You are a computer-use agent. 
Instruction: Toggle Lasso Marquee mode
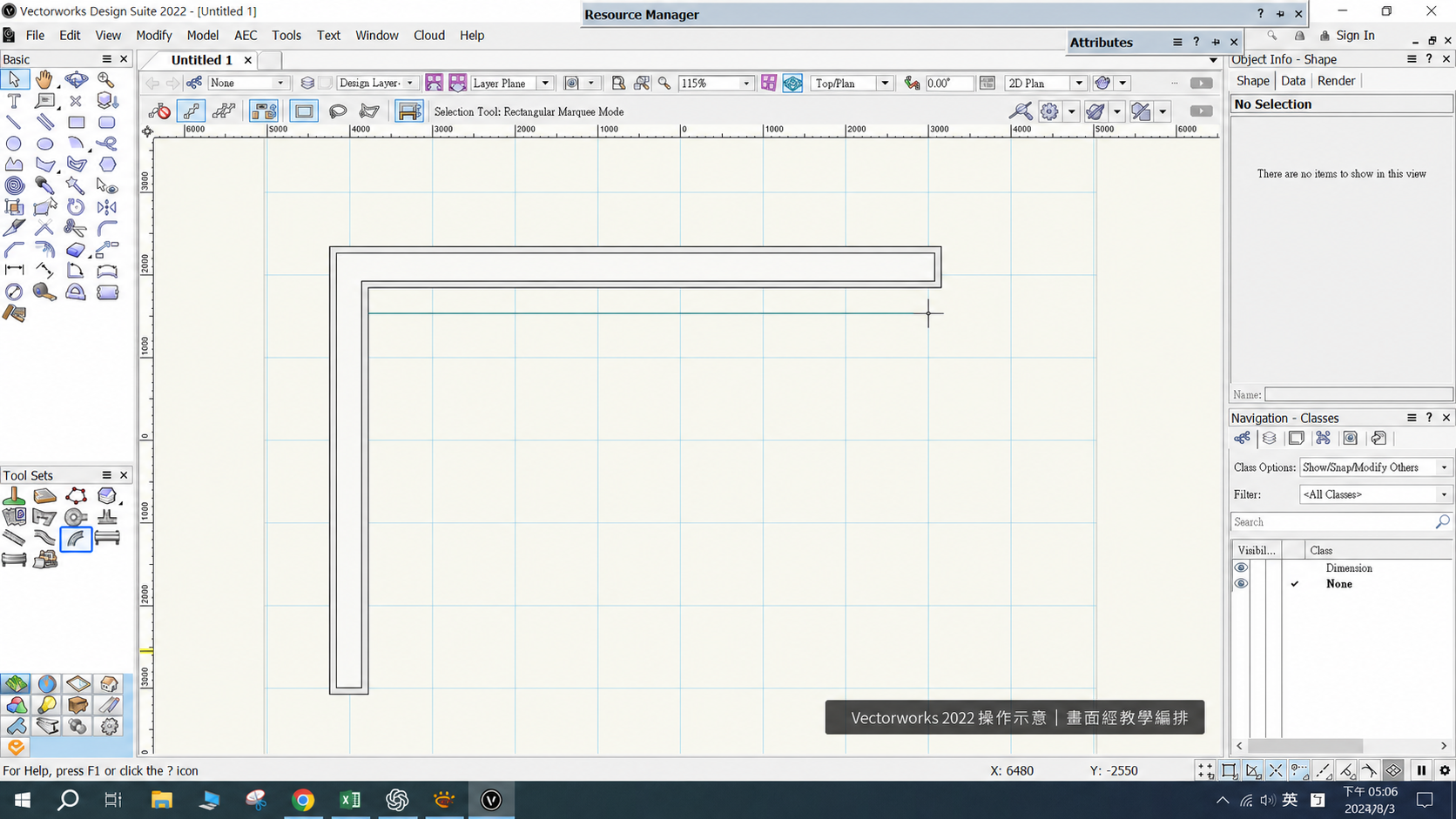[x=338, y=111]
